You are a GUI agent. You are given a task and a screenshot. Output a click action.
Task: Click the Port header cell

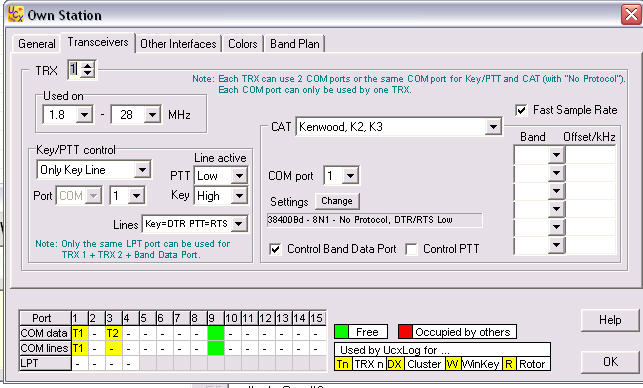[45, 318]
